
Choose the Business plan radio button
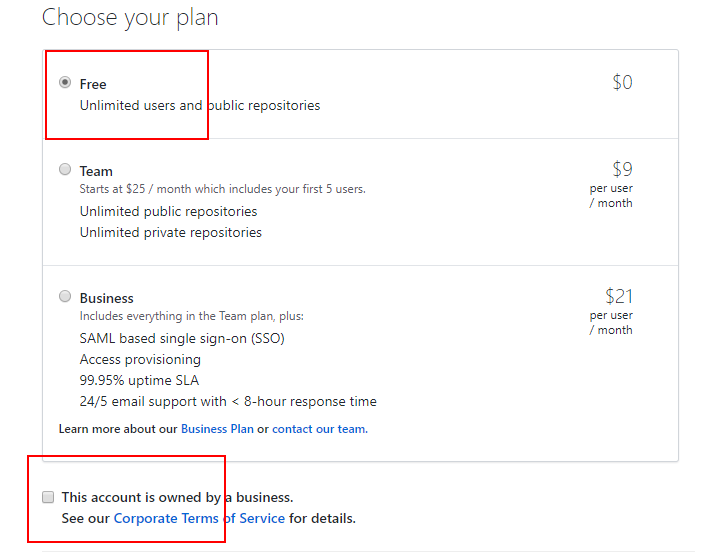65,297
